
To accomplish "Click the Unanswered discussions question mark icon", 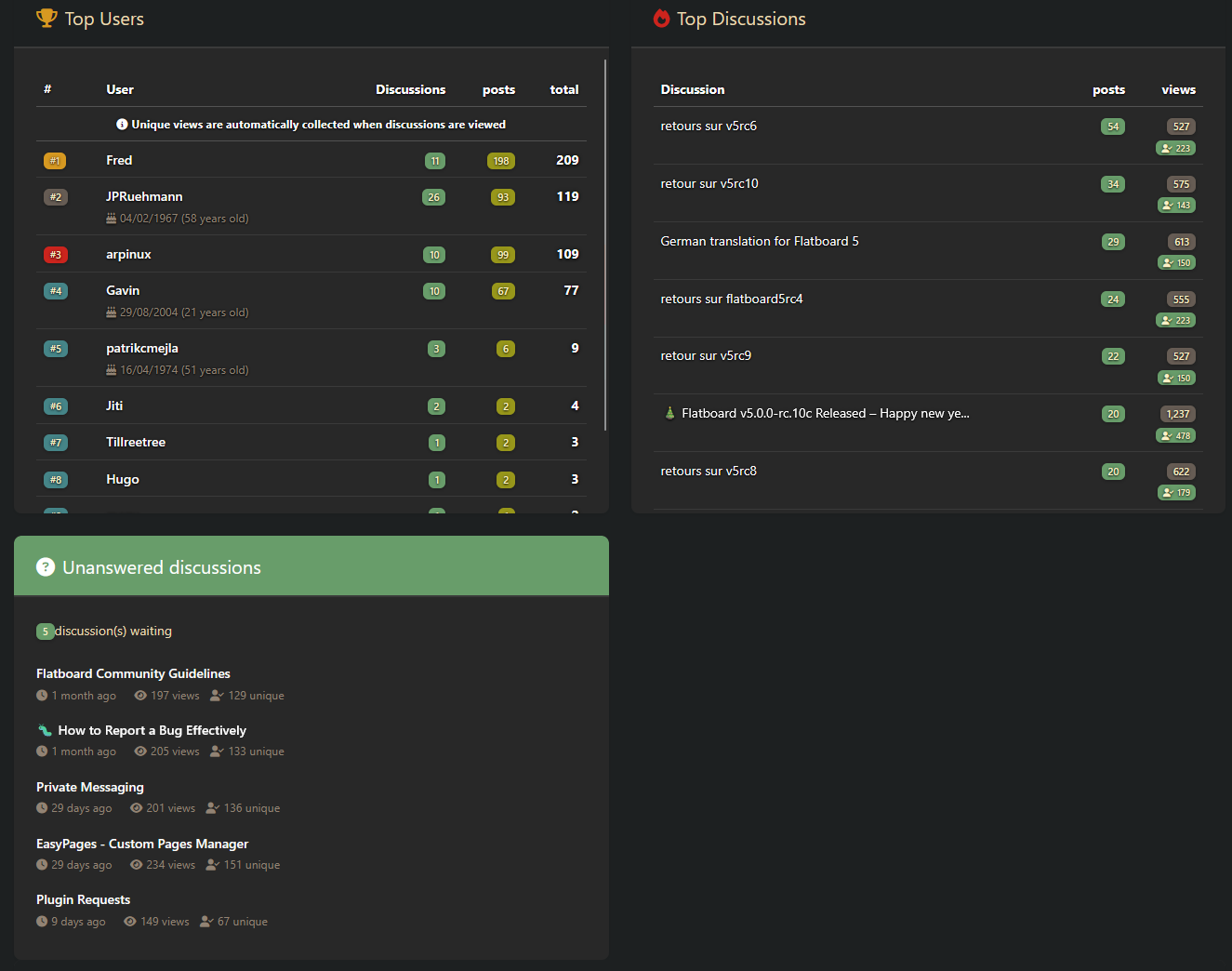I will coord(46,567).
